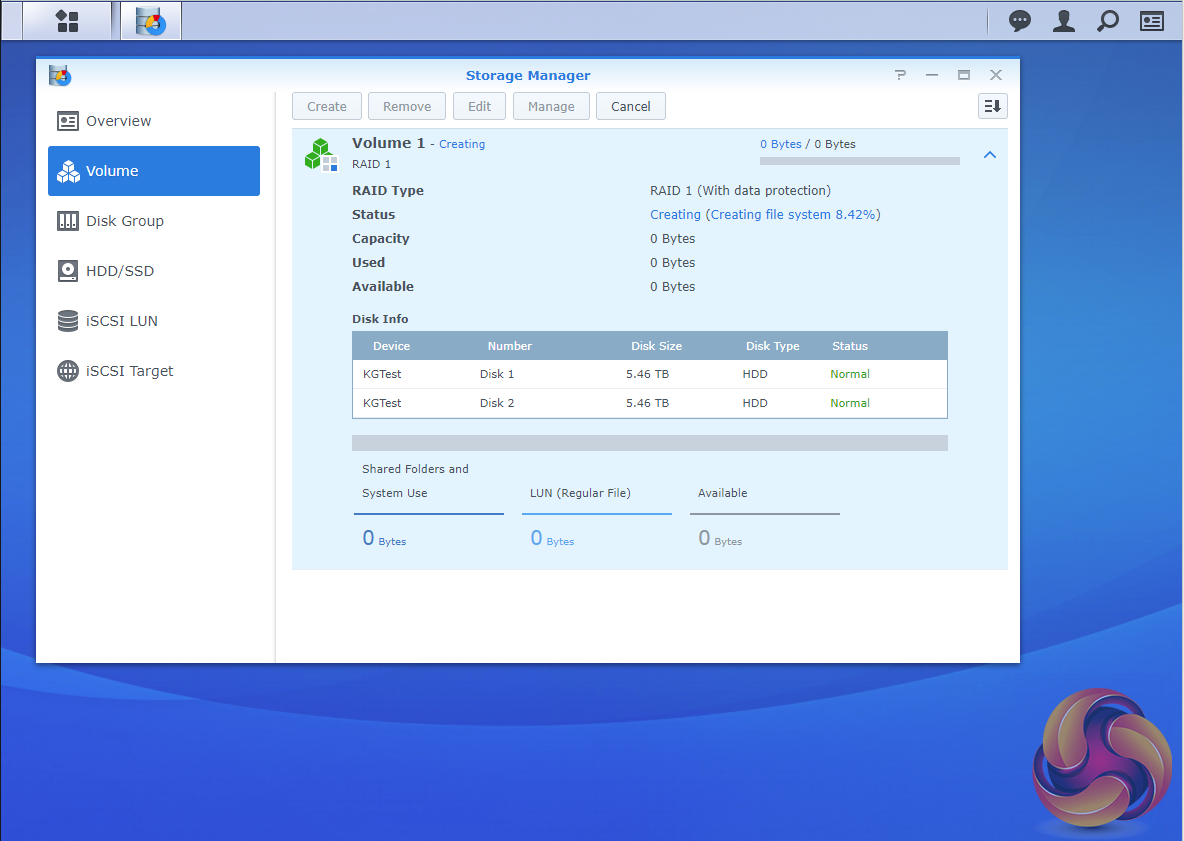Screen dimensions: 1184x841
Task: Click the Disk Size column header
Action: (x=656, y=346)
